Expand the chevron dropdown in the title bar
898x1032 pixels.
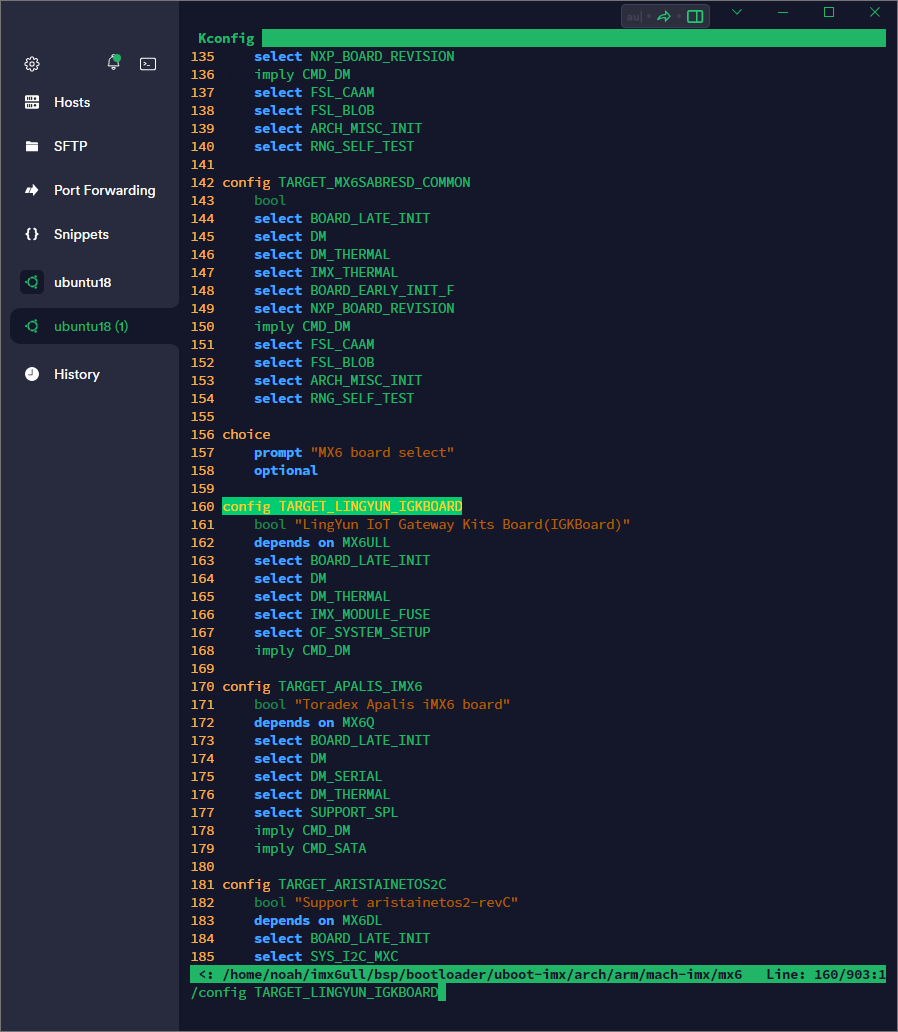coord(737,12)
